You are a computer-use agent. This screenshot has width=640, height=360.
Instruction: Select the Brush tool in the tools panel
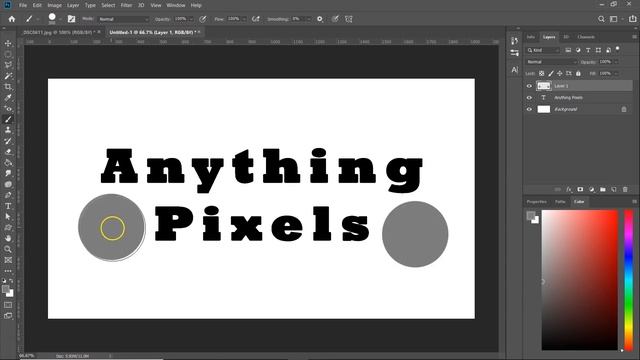pyautogui.click(x=8, y=119)
